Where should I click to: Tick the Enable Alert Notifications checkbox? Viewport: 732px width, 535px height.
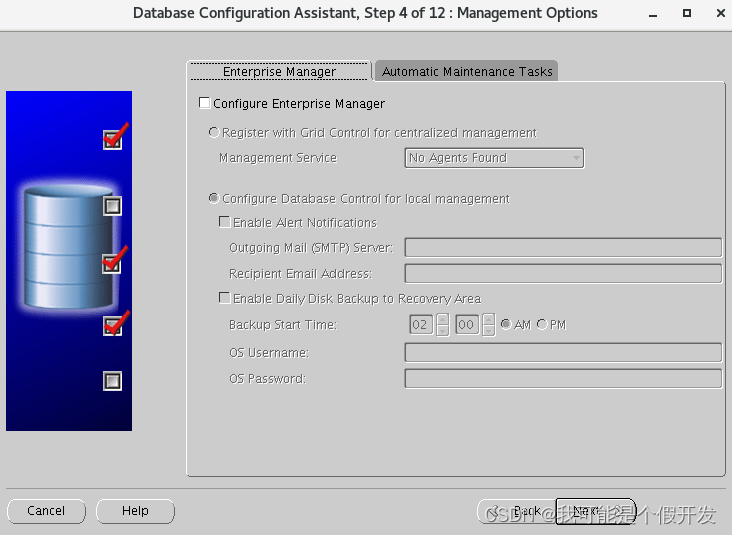(x=225, y=222)
